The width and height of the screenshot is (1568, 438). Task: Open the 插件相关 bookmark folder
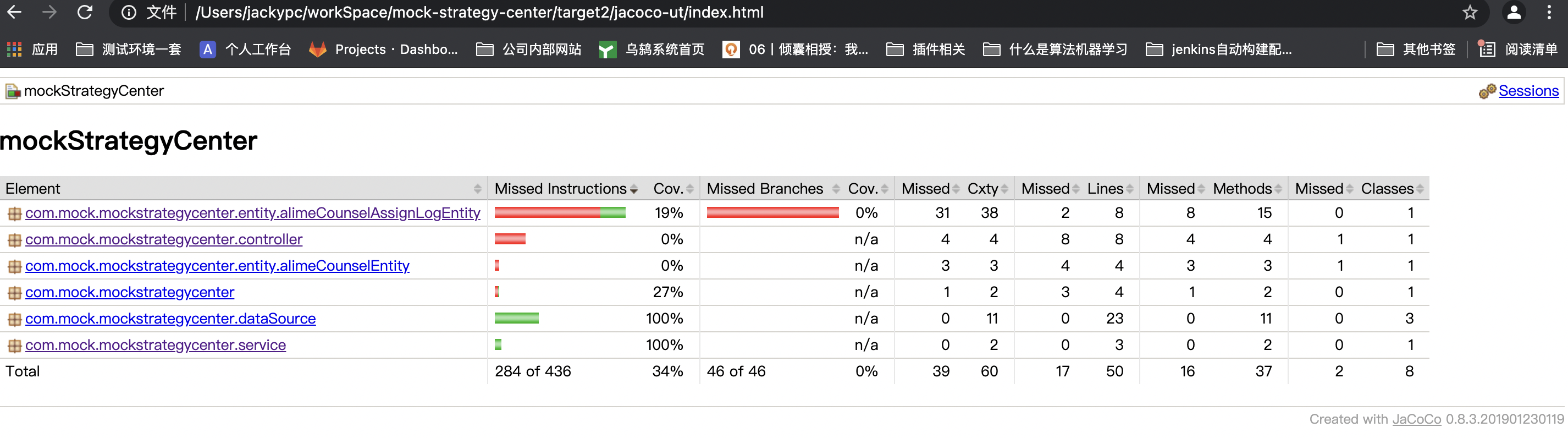pyautogui.click(x=926, y=50)
